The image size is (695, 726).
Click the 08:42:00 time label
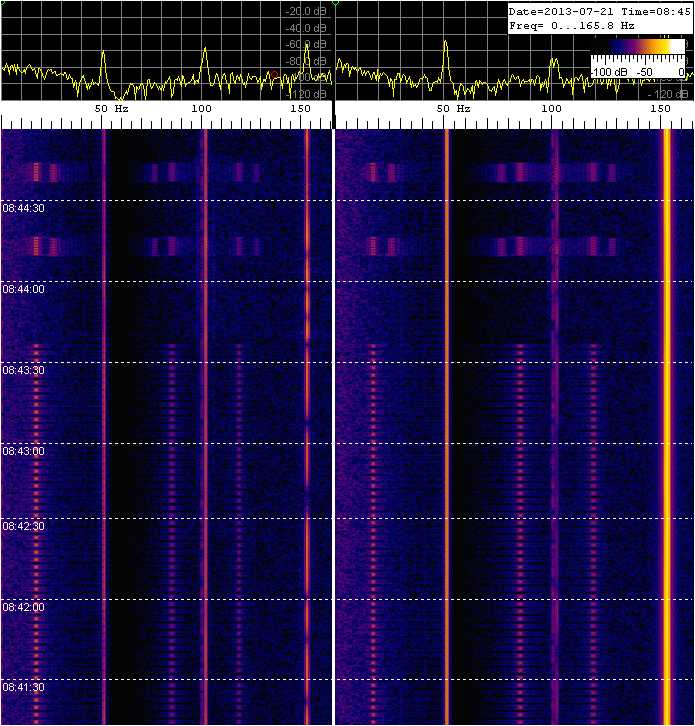coord(23,607)
